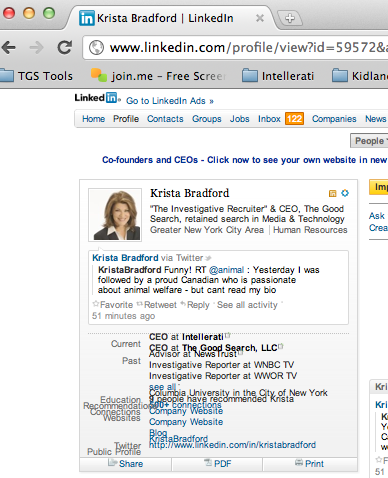This screenshot has height=478, width=388.
Task: Open the Intellerati bookmark folder
Action: click(278, 76)
